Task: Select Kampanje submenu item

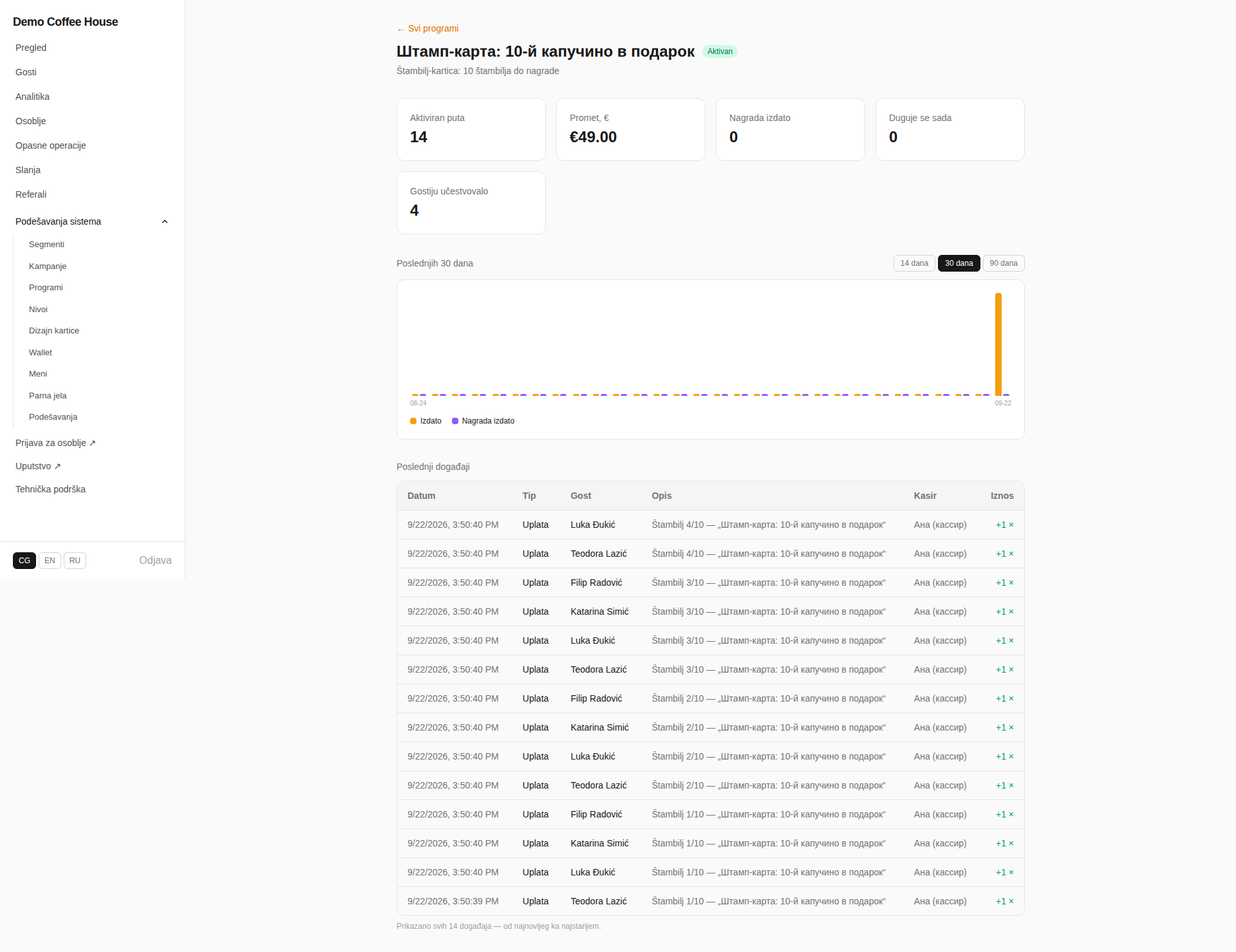Action: [x=48, y=266]
